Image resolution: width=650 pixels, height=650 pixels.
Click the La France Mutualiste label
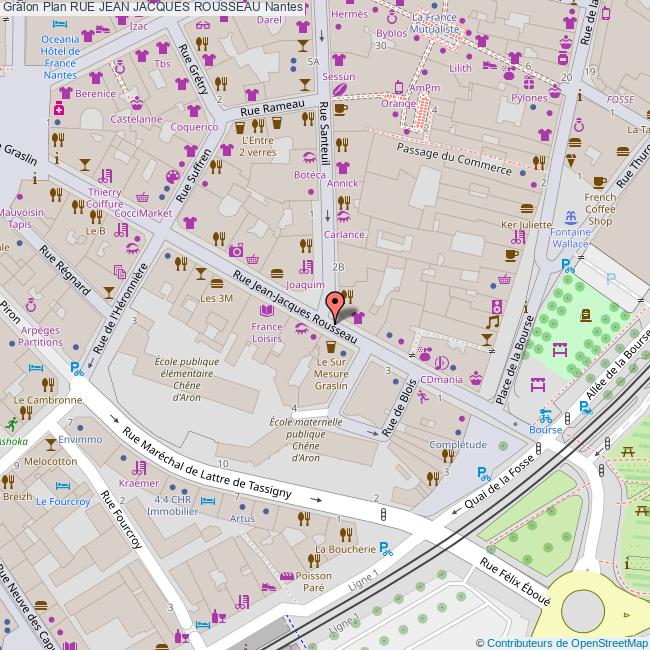pyautogui.click(x=434, y=23)
